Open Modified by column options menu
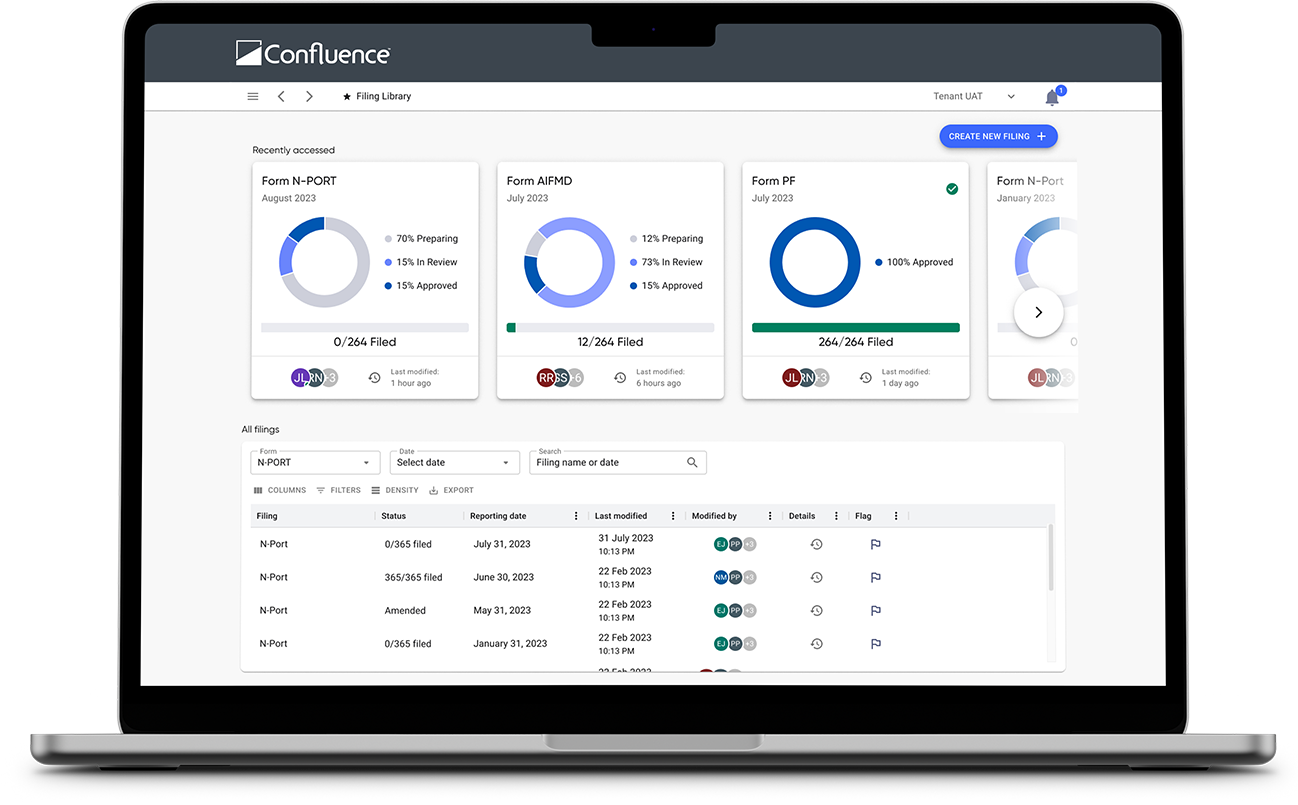 tap(770, 516)
